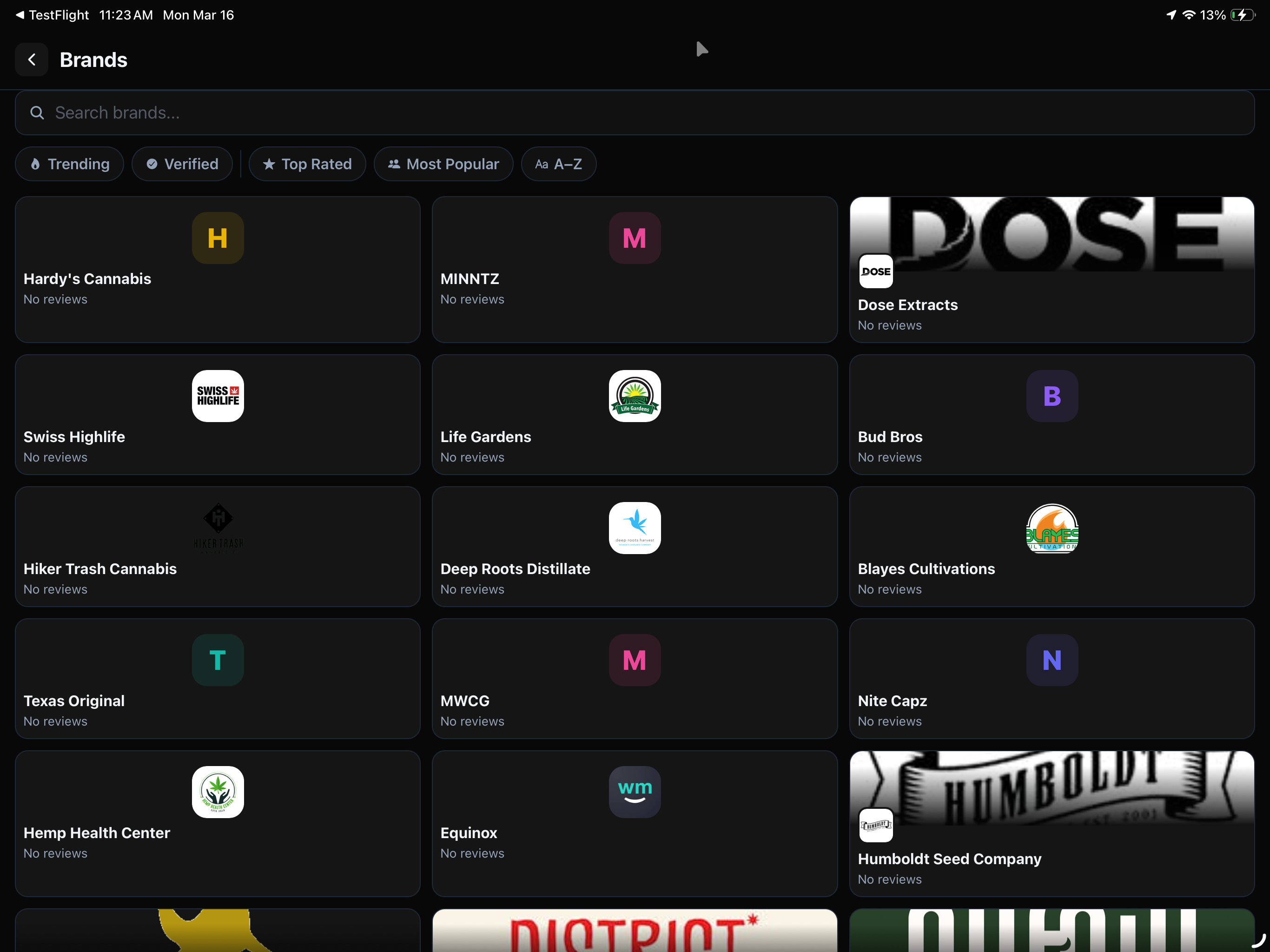Select Hemp Health Center title text
The height and width of the screenshot is (952, 1270).
click(x=96, y=833)
